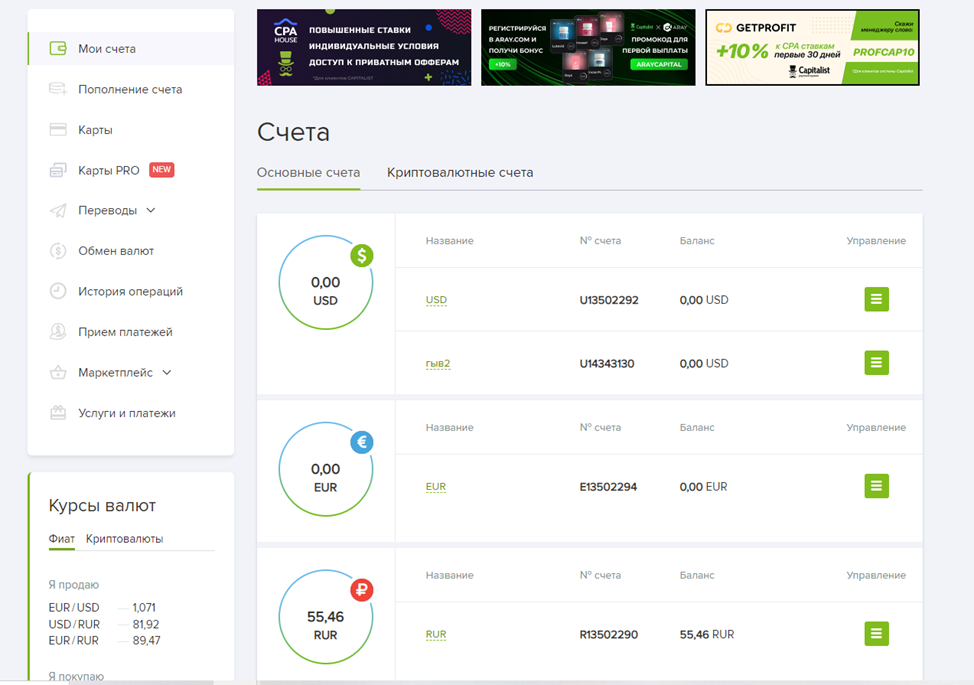
Task: Click account number U14343130
Action: point(607,363)
